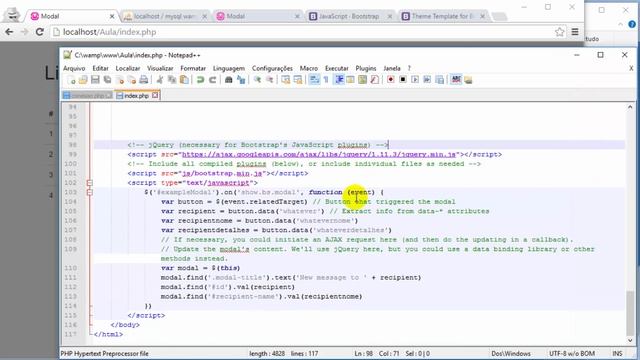Collapse the fold marker on line 102
640x360 pixels.
[90, 183]
